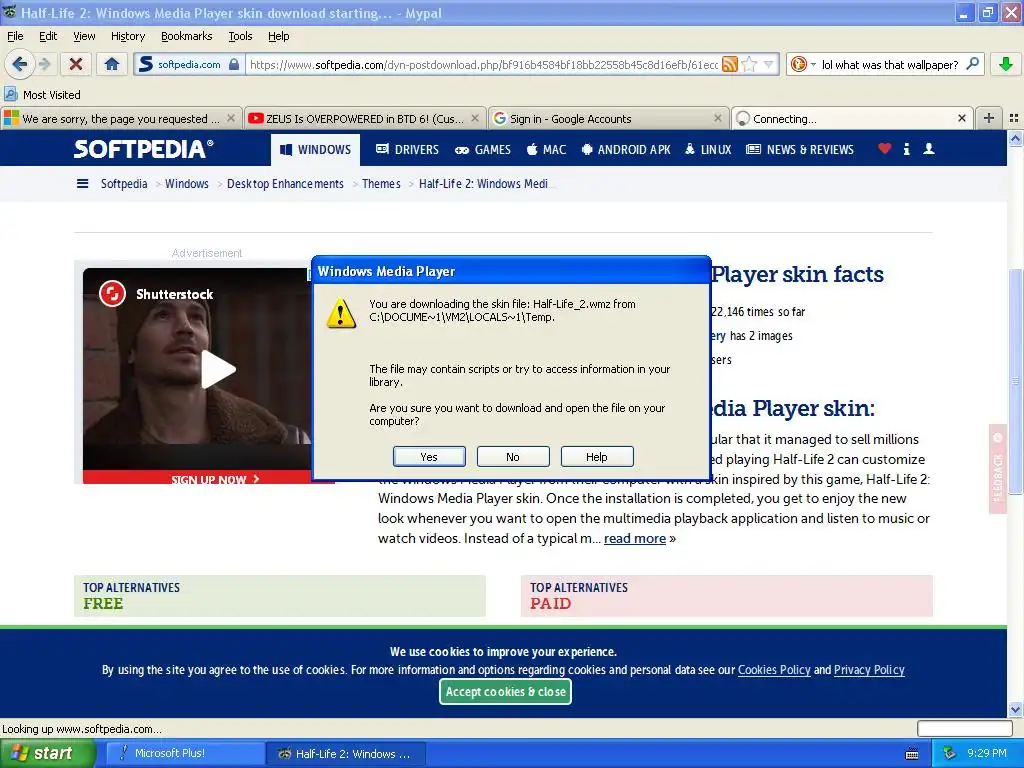This screenshot has height=768, width=1024.
Task: Stop loading with the red X button
Action: (x=76, y=64)
